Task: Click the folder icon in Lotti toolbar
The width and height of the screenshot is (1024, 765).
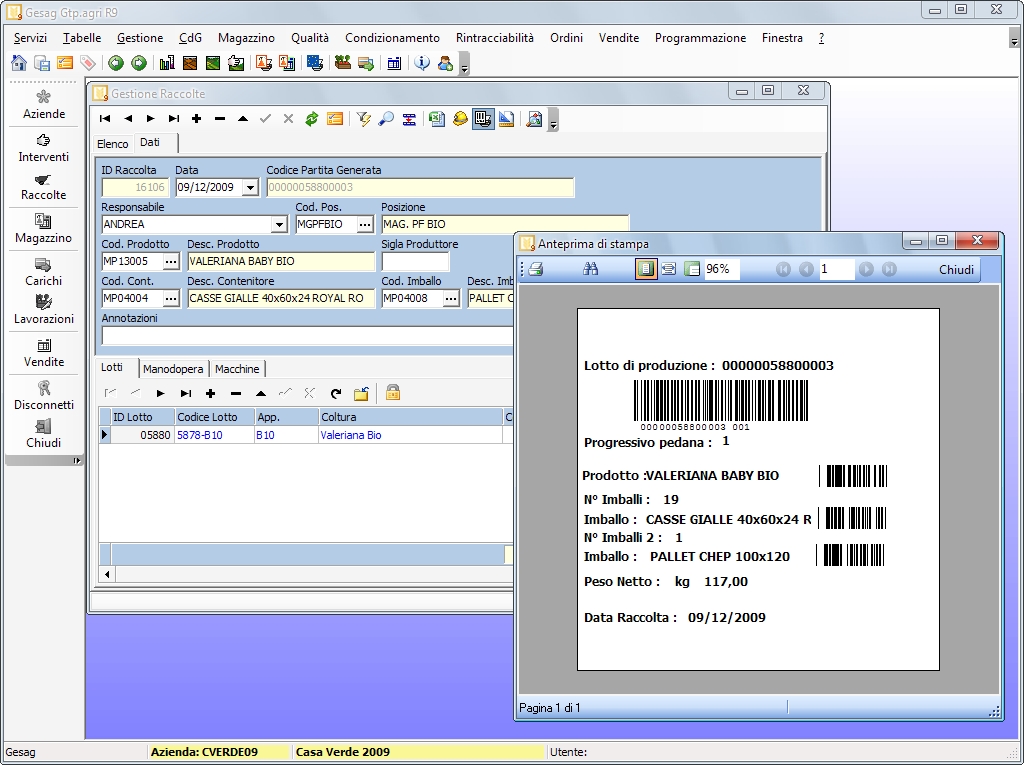Action: pyautogui.click(x=361, y=393)
